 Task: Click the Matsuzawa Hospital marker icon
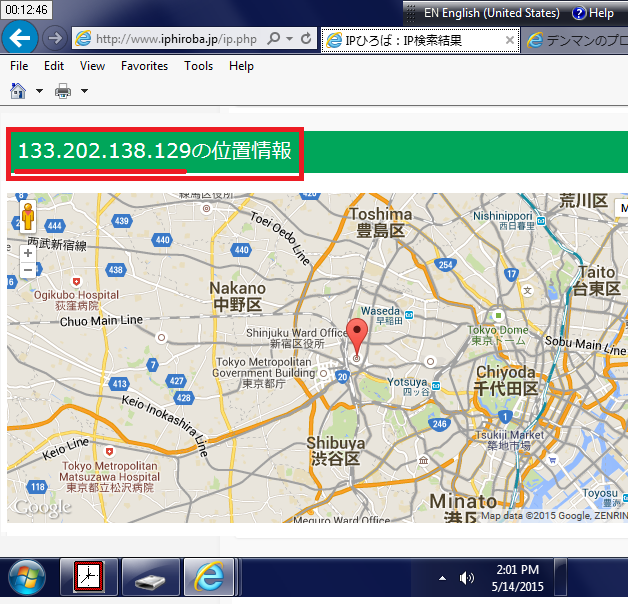click(109, 452)
